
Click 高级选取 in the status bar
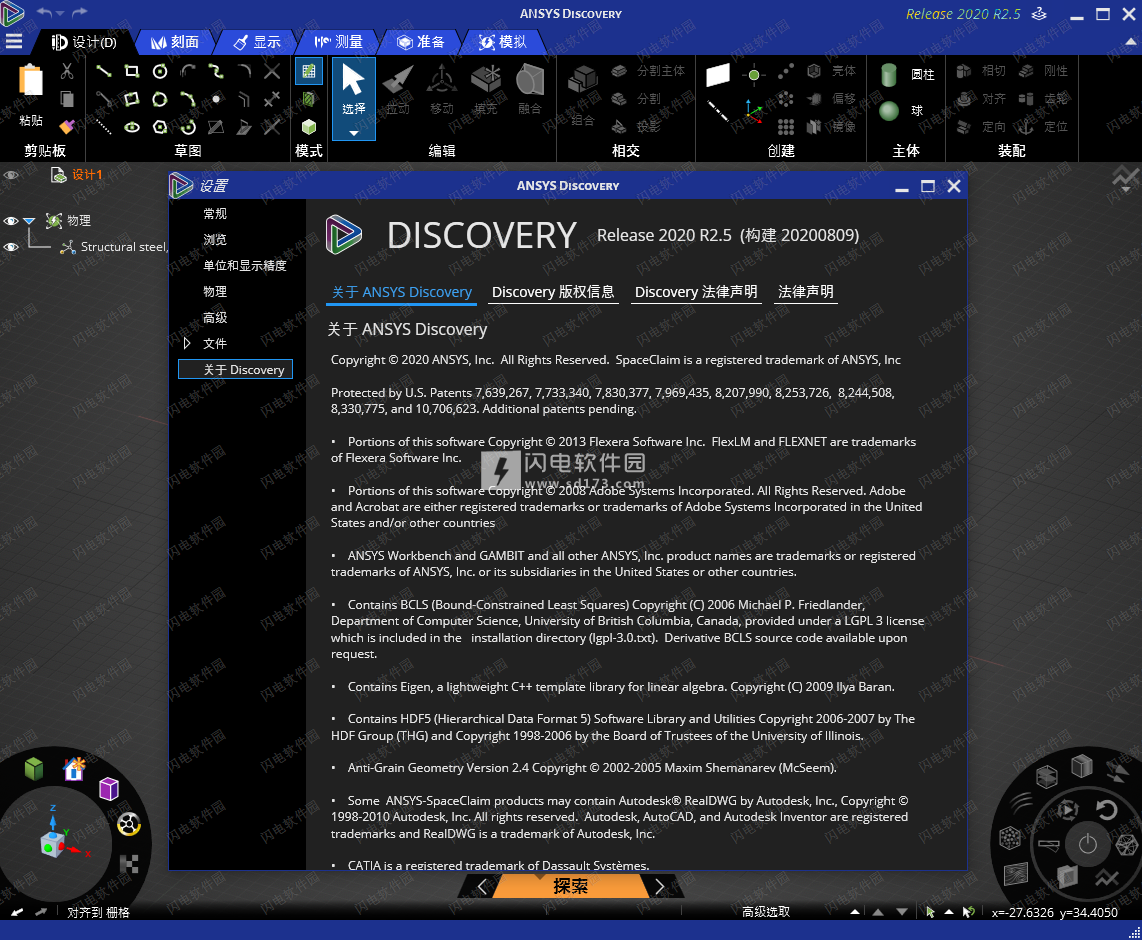[765, 912]
